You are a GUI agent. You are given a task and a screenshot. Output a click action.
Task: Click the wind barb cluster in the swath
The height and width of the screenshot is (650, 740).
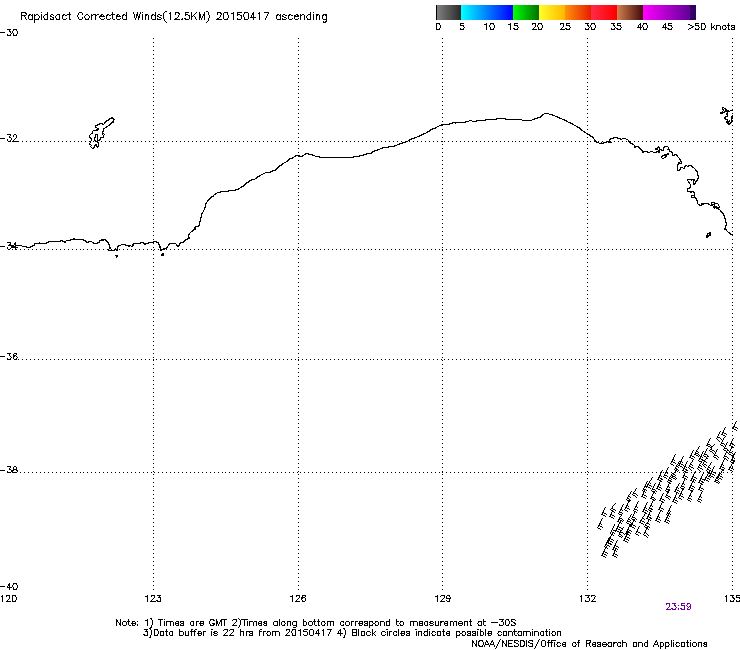click(x=669, y=489)
